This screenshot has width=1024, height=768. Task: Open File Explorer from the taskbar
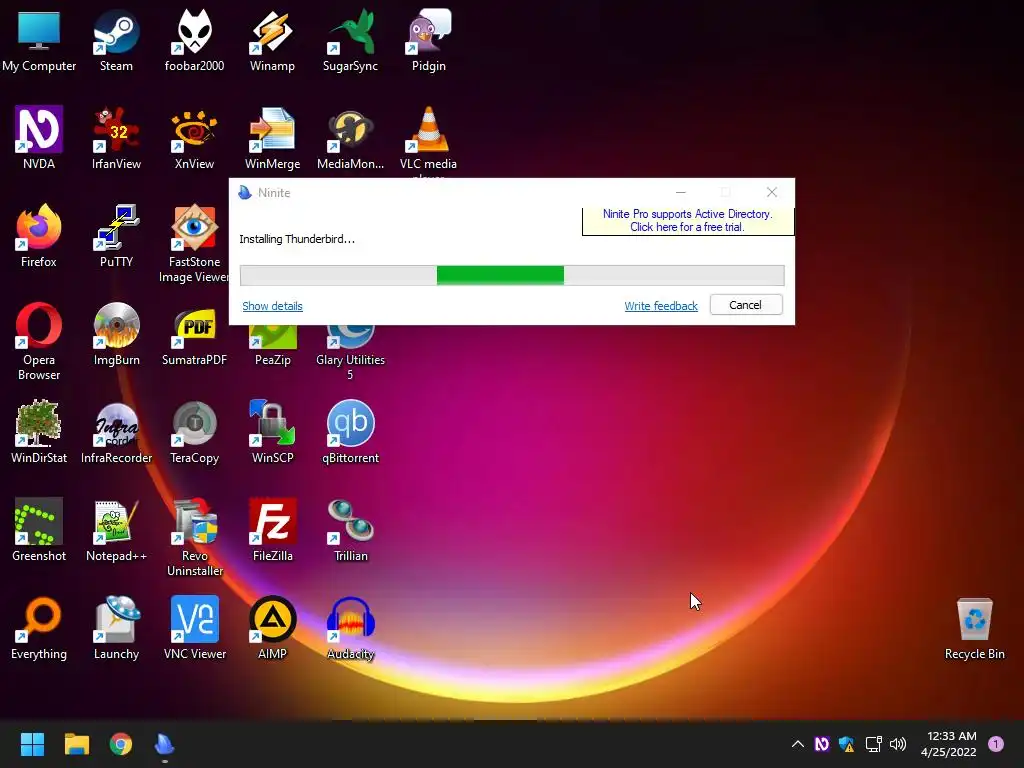coord(76,744)
